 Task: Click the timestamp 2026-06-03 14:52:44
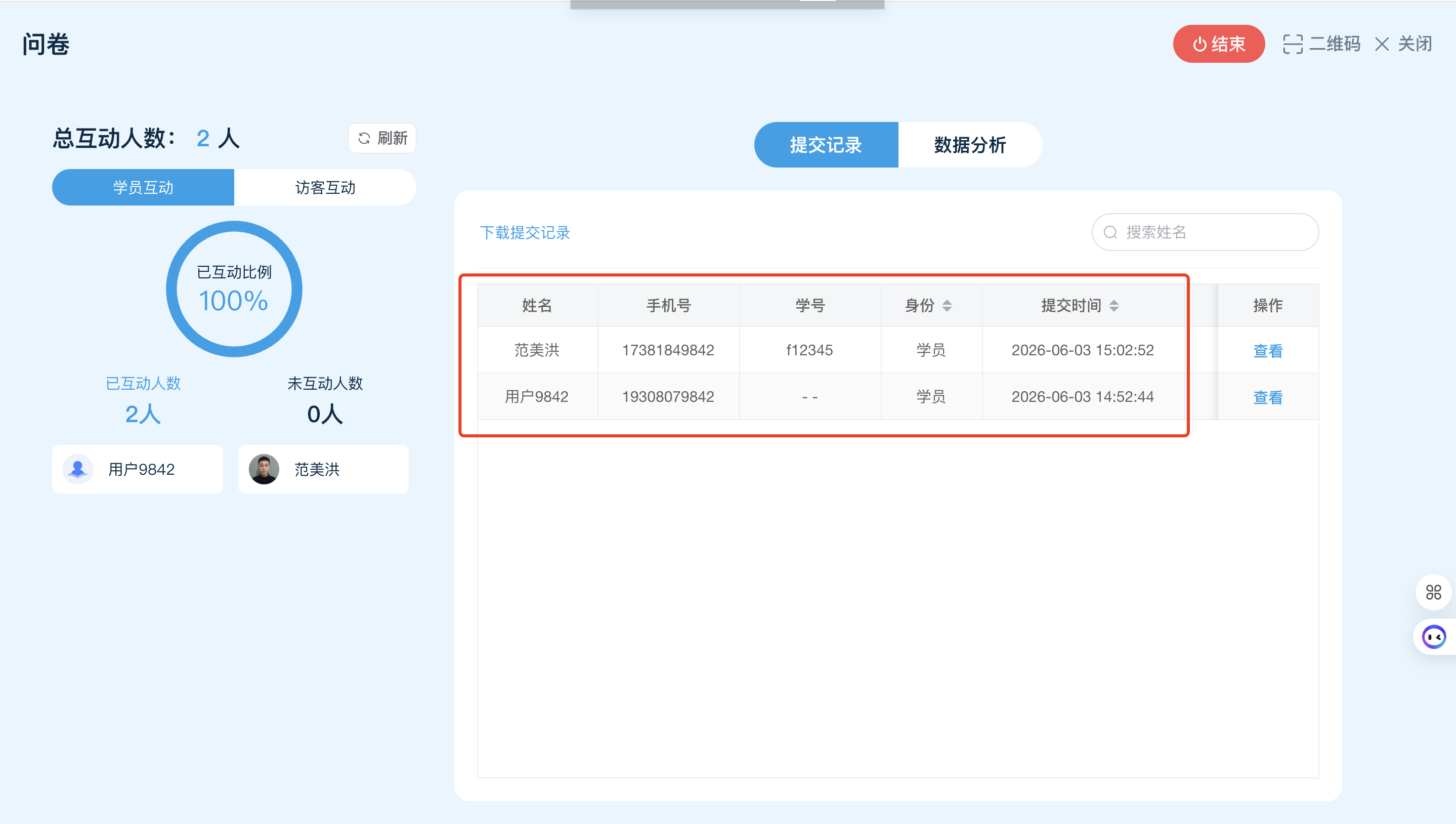coord(1083,397)
